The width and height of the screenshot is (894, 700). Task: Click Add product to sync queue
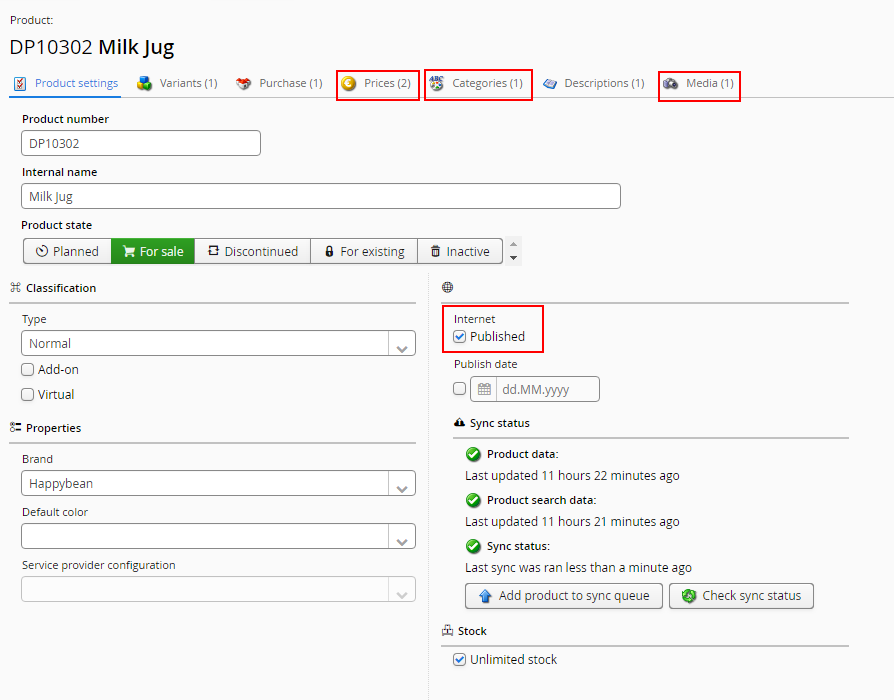564,596
